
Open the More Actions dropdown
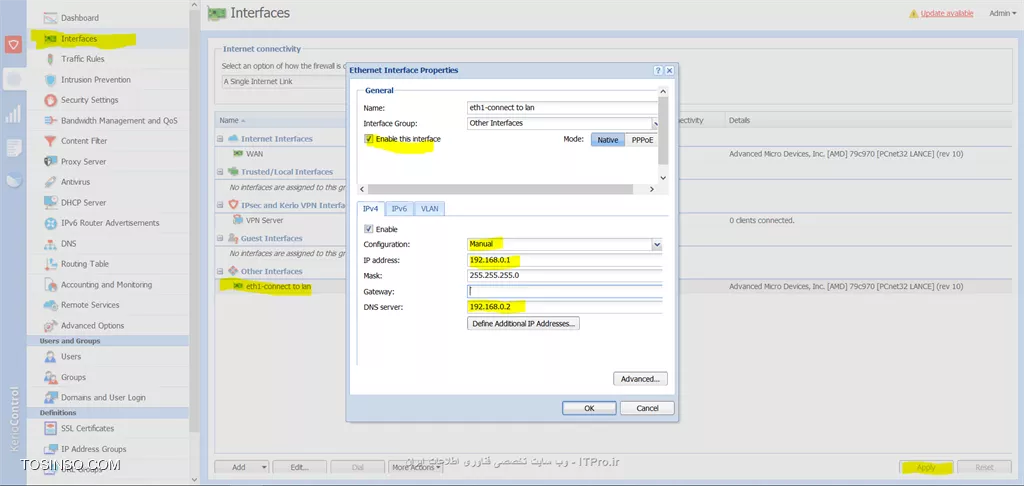coord(415,467)
